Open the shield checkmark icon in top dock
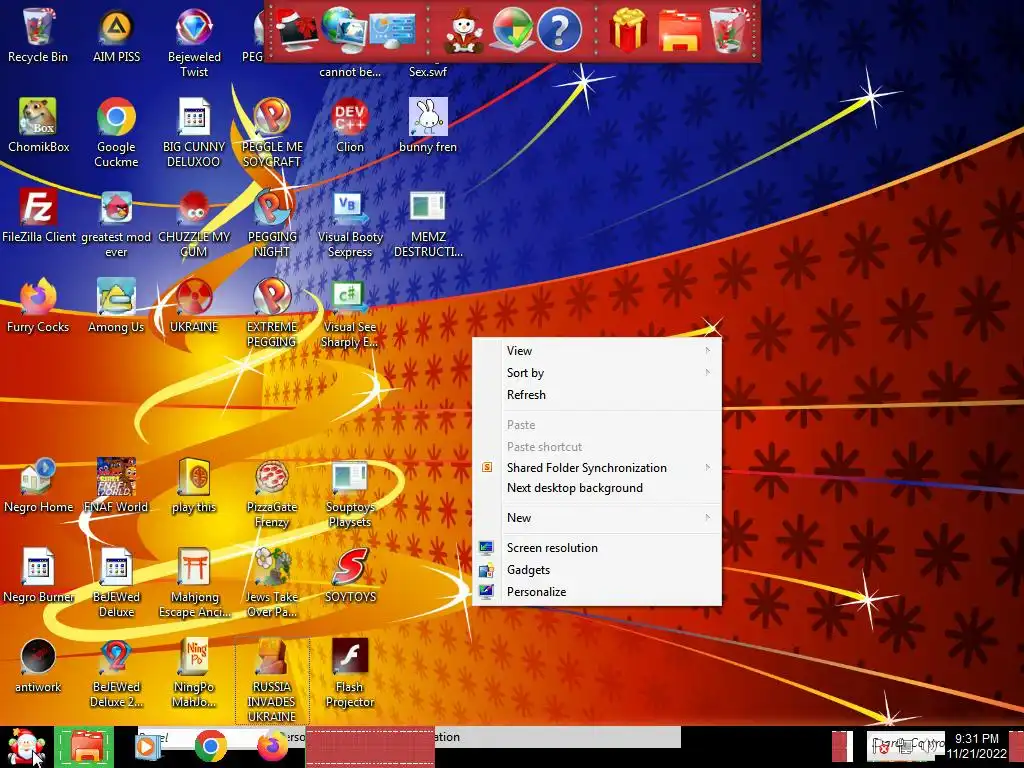The height and width of the screenshot is (768, 1024). (x=512, y=31)
